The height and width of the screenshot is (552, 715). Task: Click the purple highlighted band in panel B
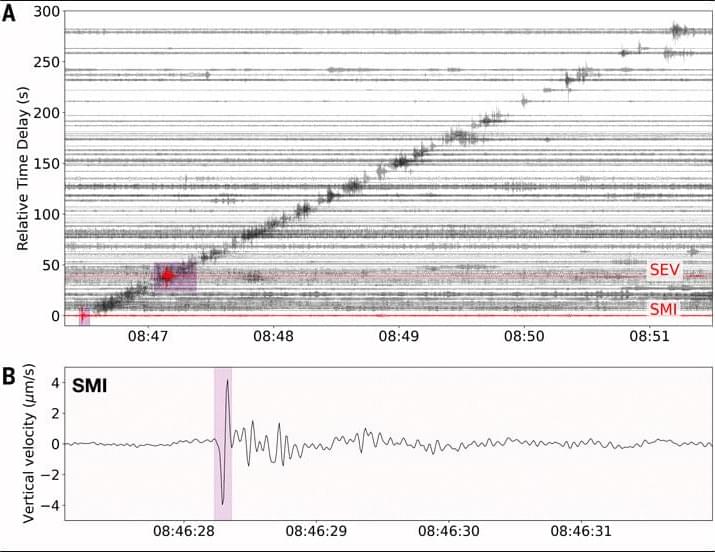223,443
